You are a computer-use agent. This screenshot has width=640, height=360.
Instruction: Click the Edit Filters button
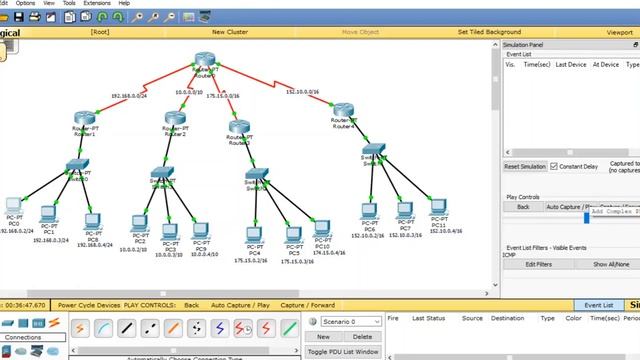pyautogui.click(x=538, y=264)
